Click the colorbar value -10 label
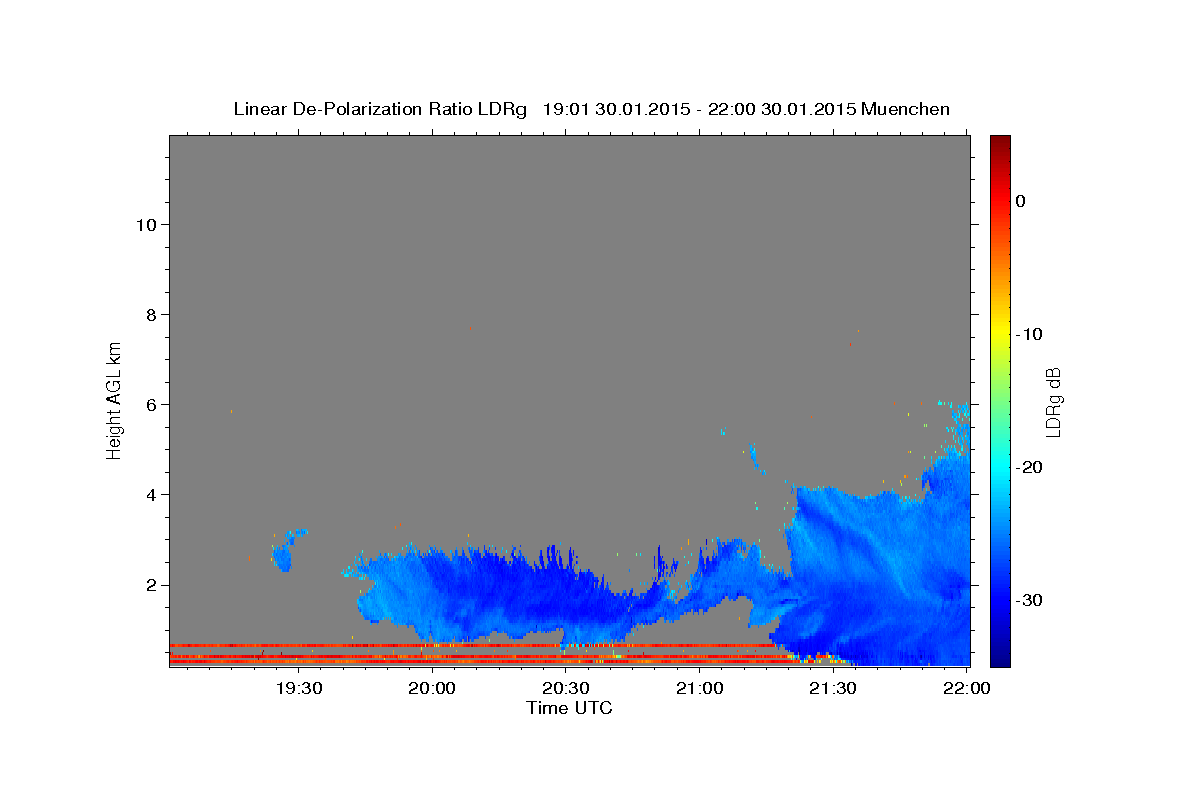This screenshot has width=1200, height=800. click(x=1030, y=334)
